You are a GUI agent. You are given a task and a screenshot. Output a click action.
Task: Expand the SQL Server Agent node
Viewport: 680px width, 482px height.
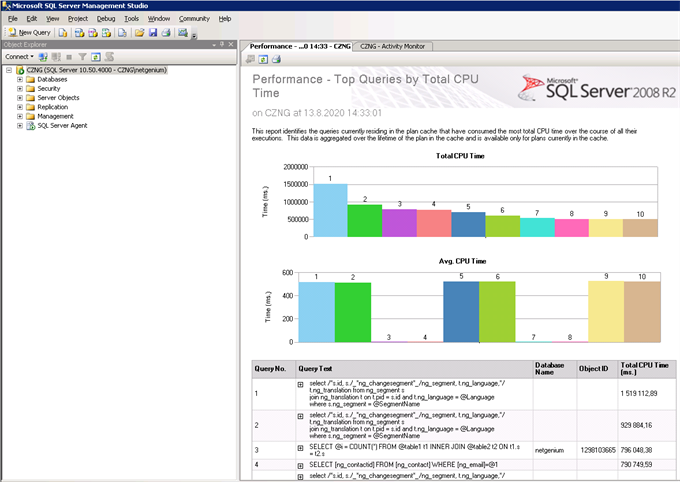pos(20,125)
